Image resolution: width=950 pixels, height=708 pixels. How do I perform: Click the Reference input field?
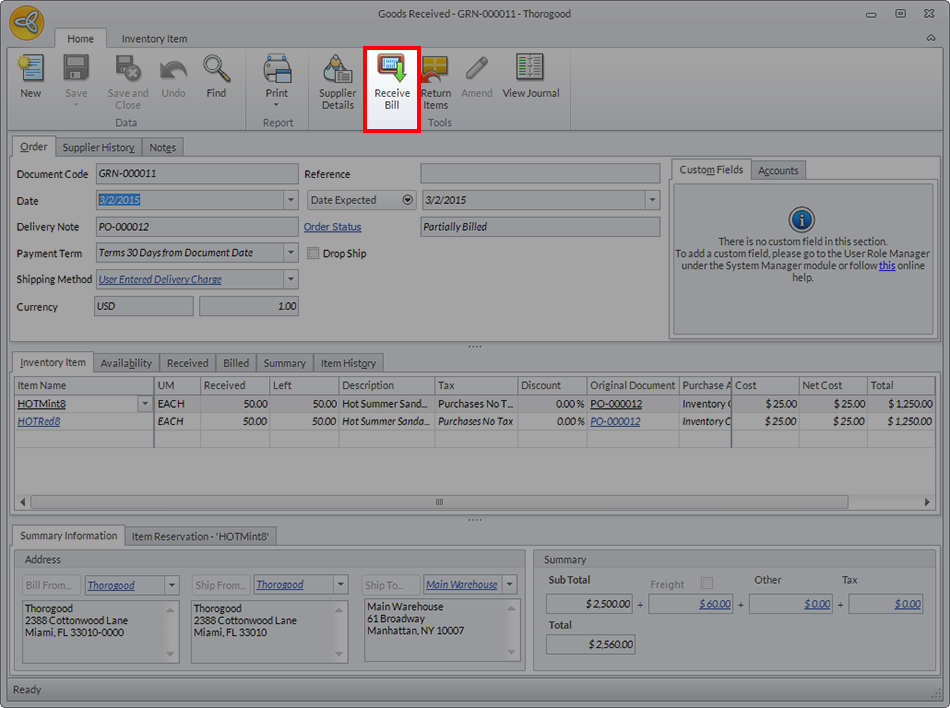pos(540,174)
